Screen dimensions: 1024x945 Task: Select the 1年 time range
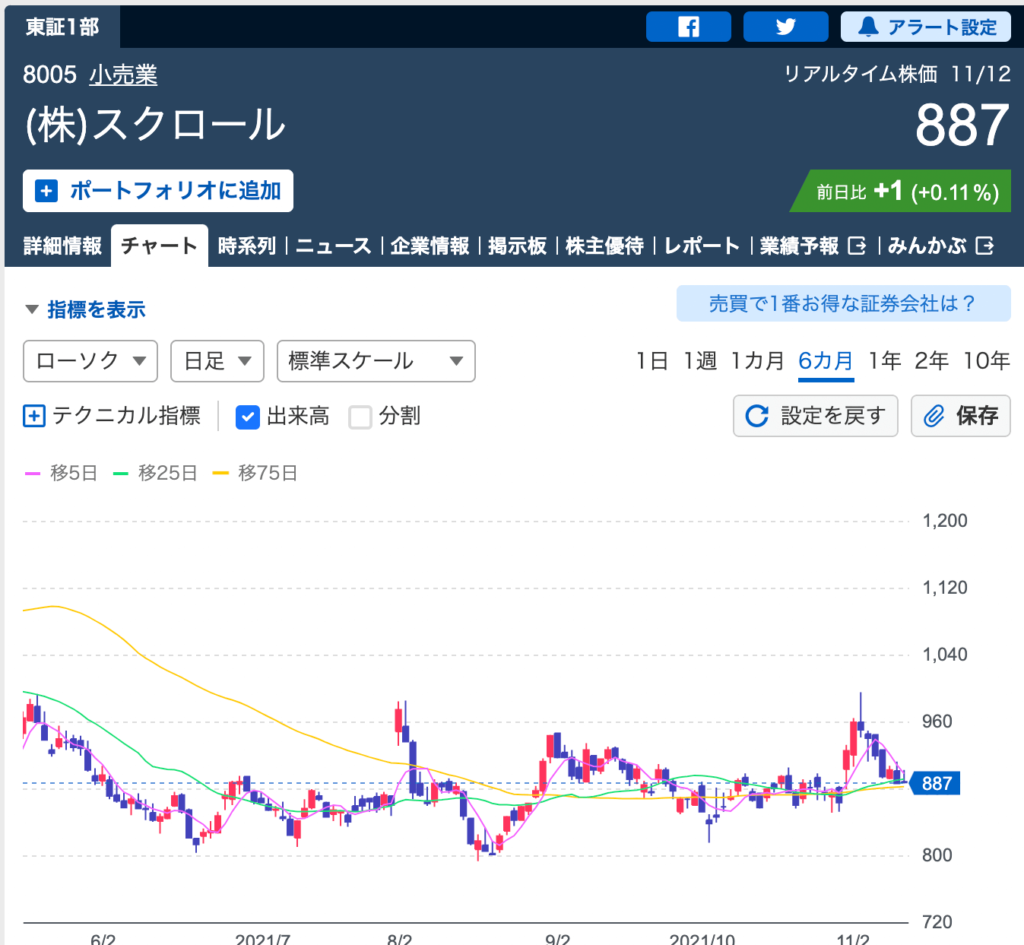[884, 360]
